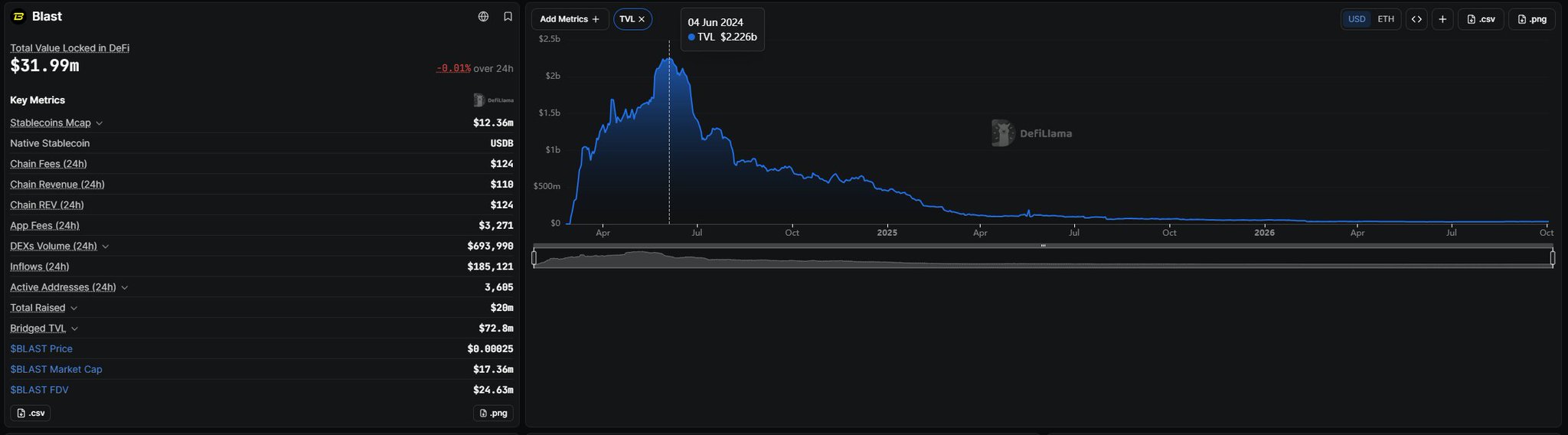This screenshot has width=1568, height=435.
Task: Click the 2025 x-axis label
Action: tap(887, 232)
